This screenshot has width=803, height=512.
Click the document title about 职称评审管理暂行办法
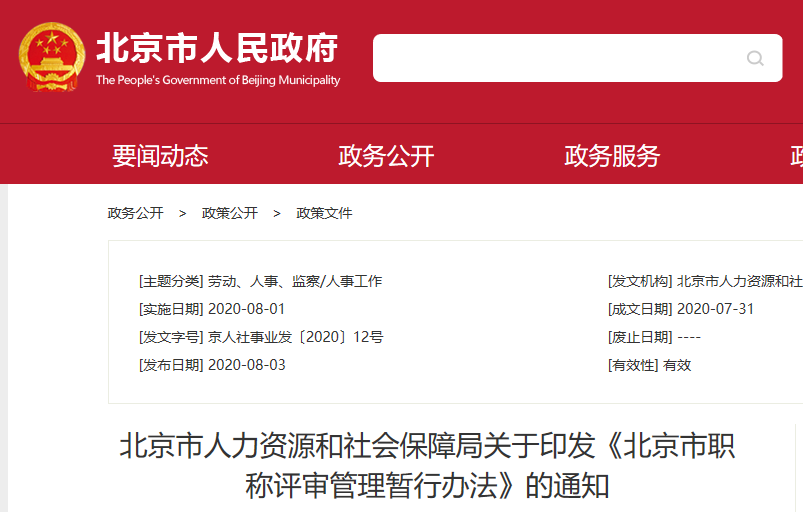click(427, 465)
